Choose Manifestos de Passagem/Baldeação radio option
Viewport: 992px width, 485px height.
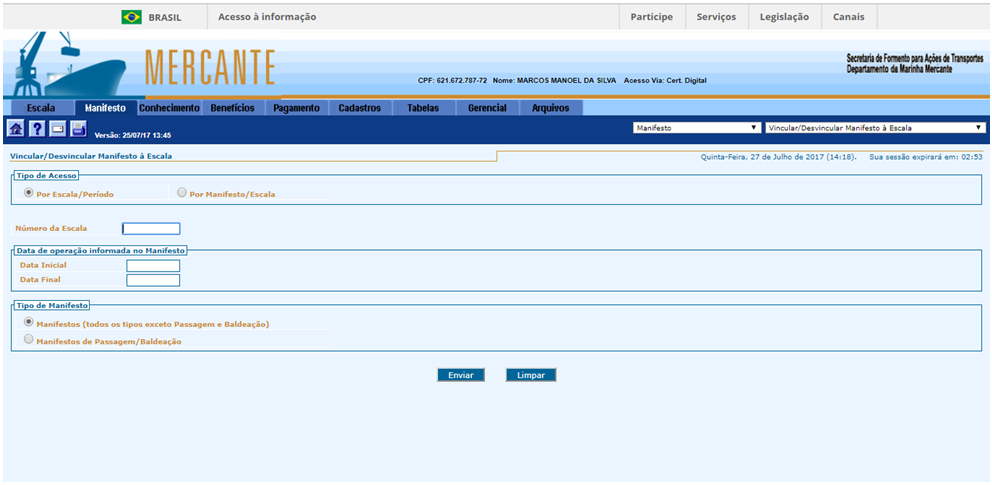coord(28,340)
